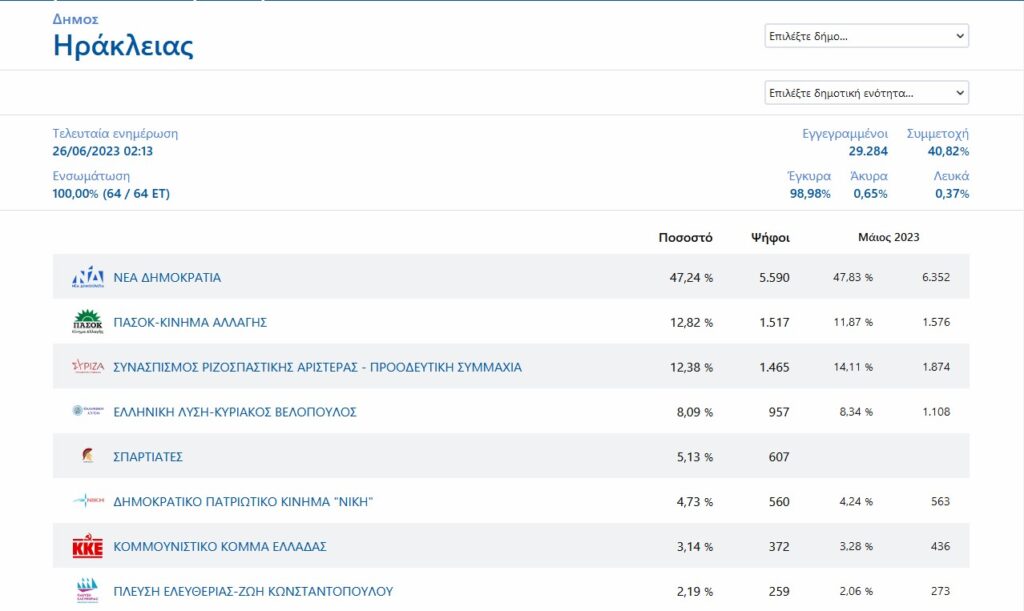
Task: Click the red ΚΚΕ party logo
Action: click(87, 546)
